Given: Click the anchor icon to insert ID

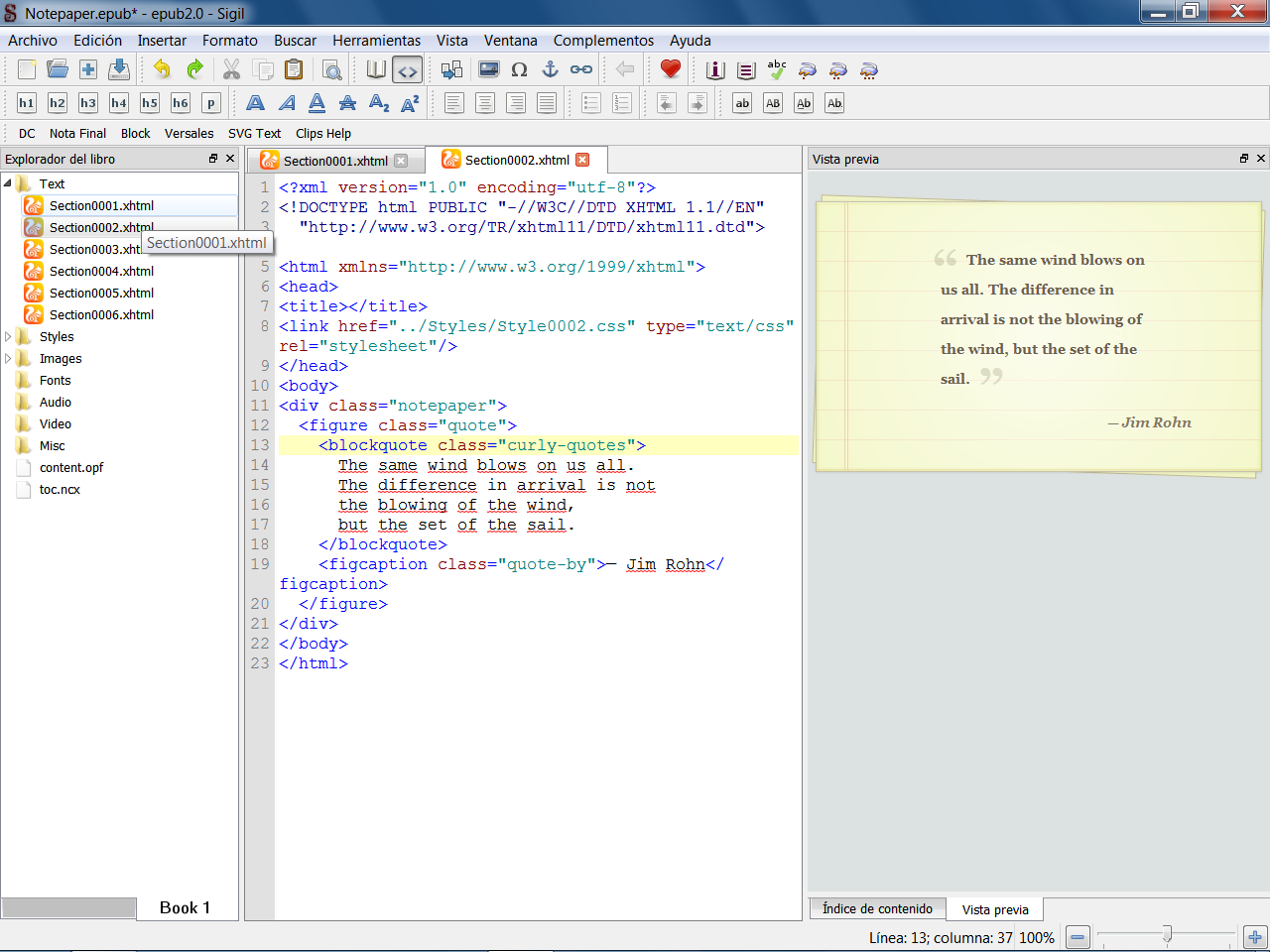Looking at the screenshot, I should coord(550,70).
